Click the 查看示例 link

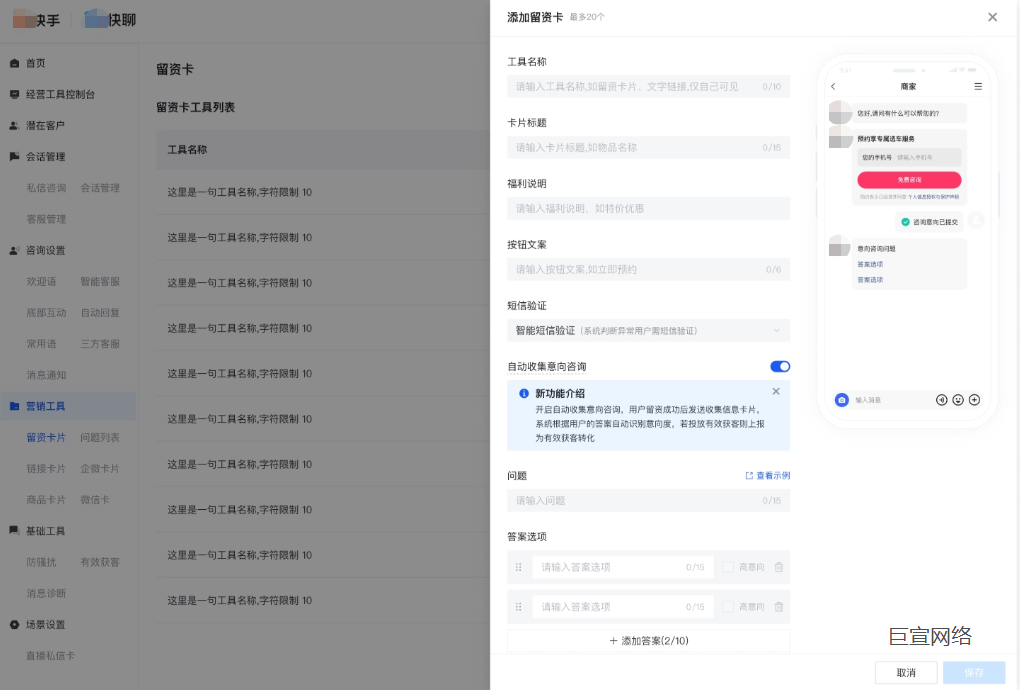click(x=770, y=475)
